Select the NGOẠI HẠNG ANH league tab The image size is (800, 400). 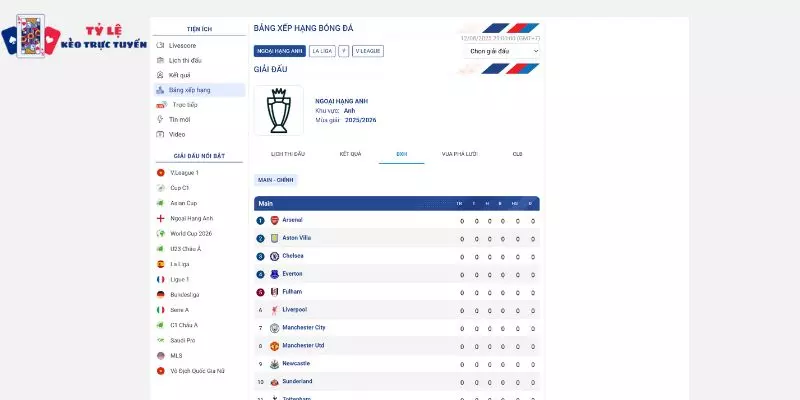point(280,51)
